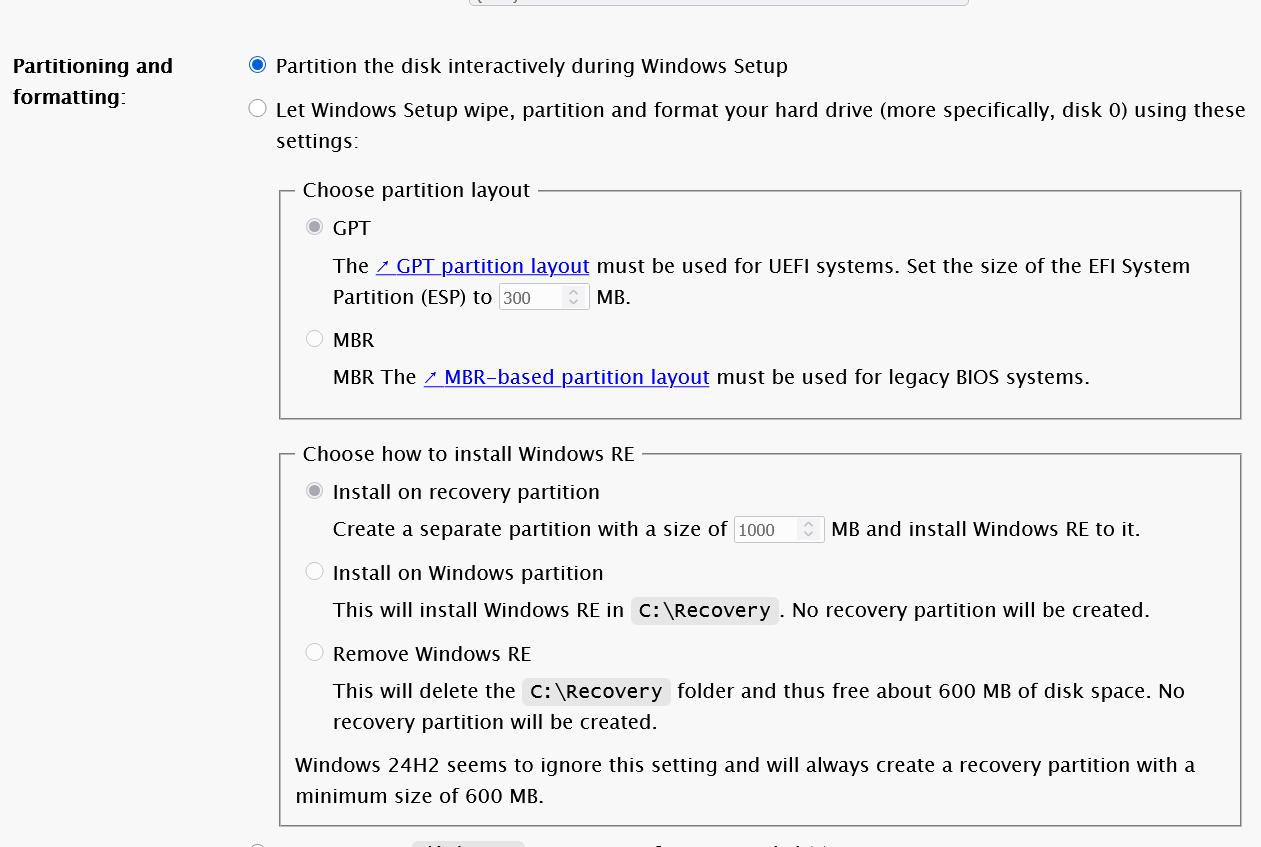Image resolution: width=1261 pixels, height=847 pixels.
Task: Follow the 'MBR-based partition layout' link
Action: 566,377
